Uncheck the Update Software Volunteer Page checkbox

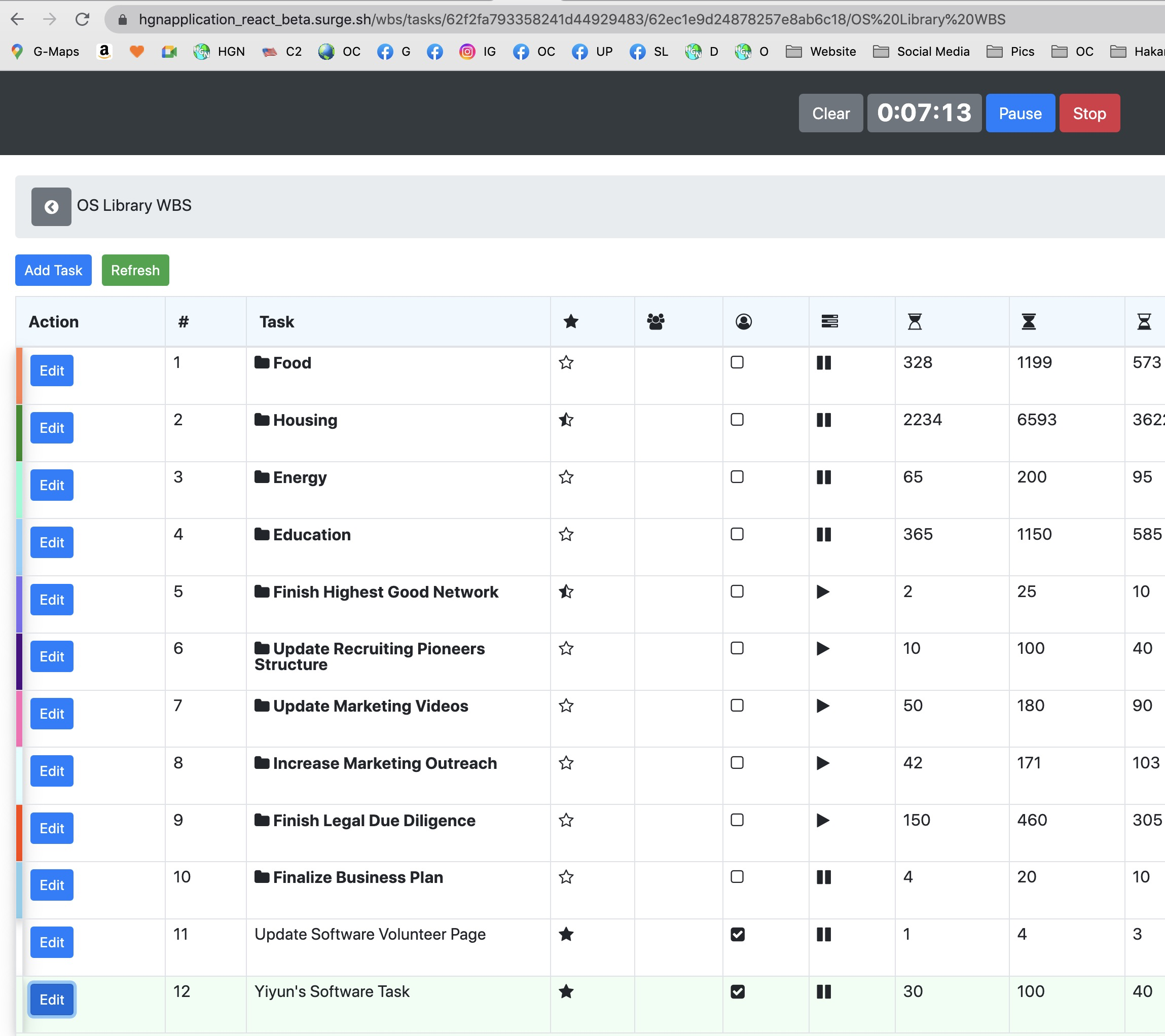click(737, 935)
